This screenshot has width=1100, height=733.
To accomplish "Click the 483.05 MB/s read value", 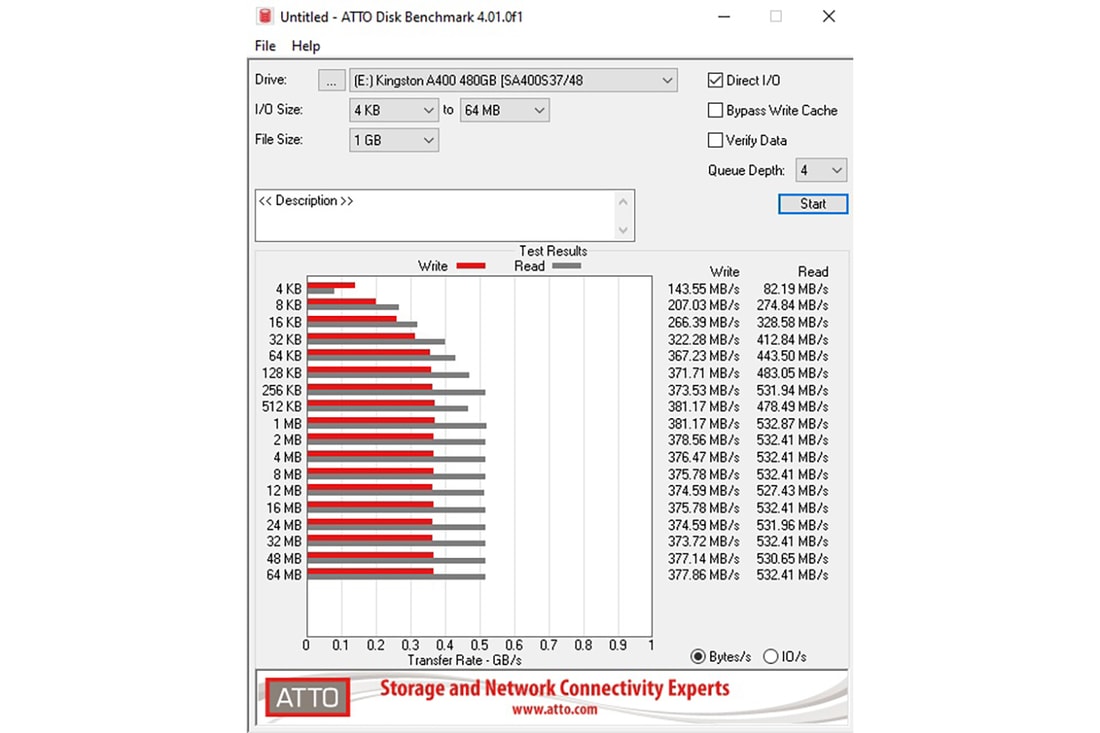I will [792, 373].
